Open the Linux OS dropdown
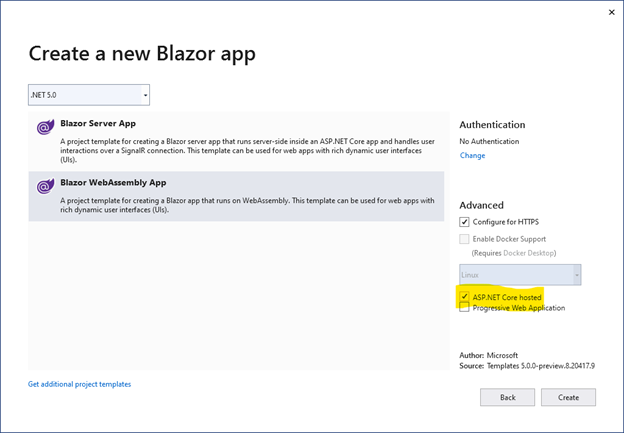 (x=520, y=275)
